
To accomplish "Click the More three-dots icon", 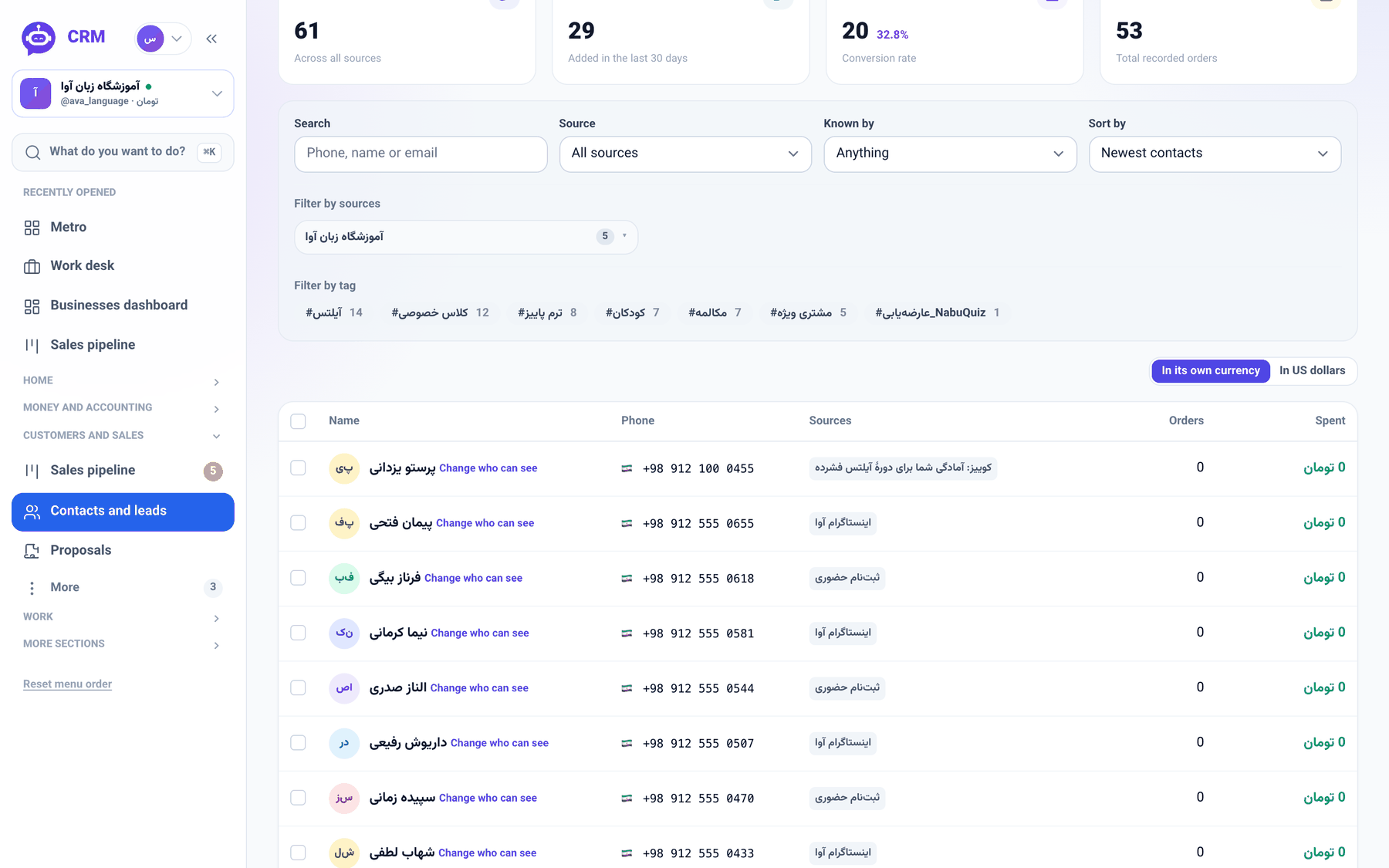I will point(32,588).
